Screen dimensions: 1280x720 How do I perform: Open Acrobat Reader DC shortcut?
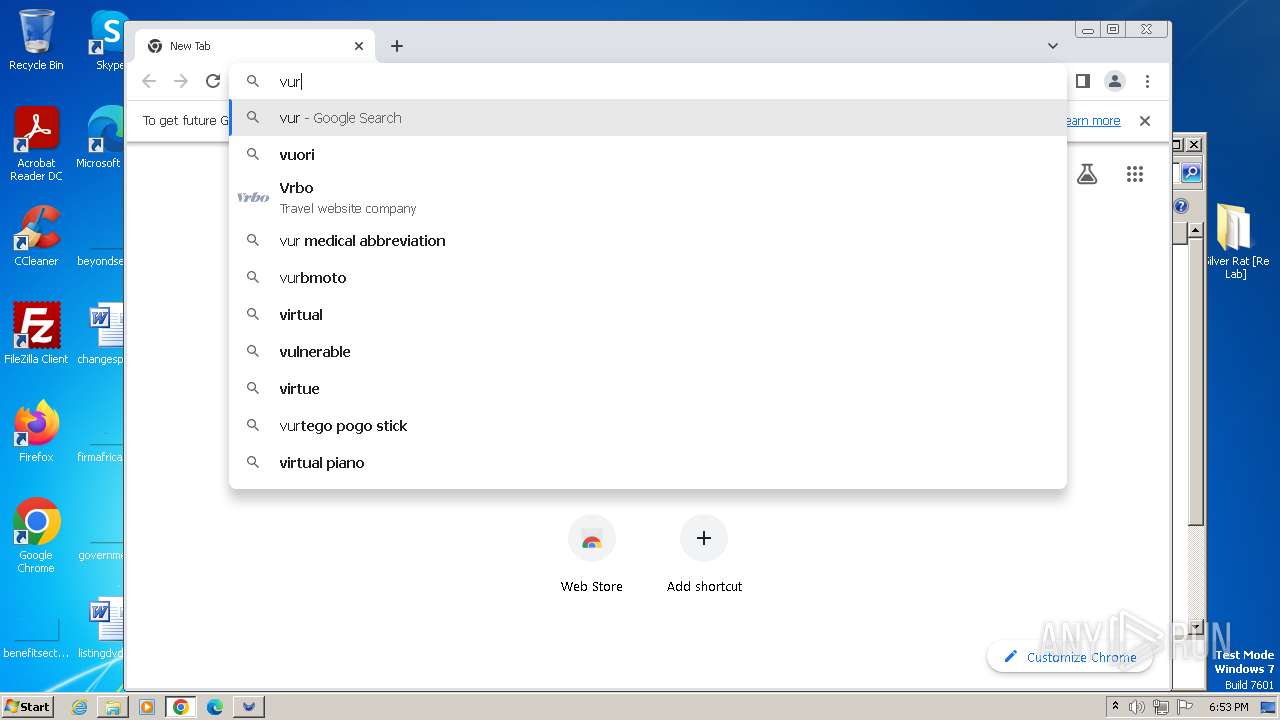36,144
